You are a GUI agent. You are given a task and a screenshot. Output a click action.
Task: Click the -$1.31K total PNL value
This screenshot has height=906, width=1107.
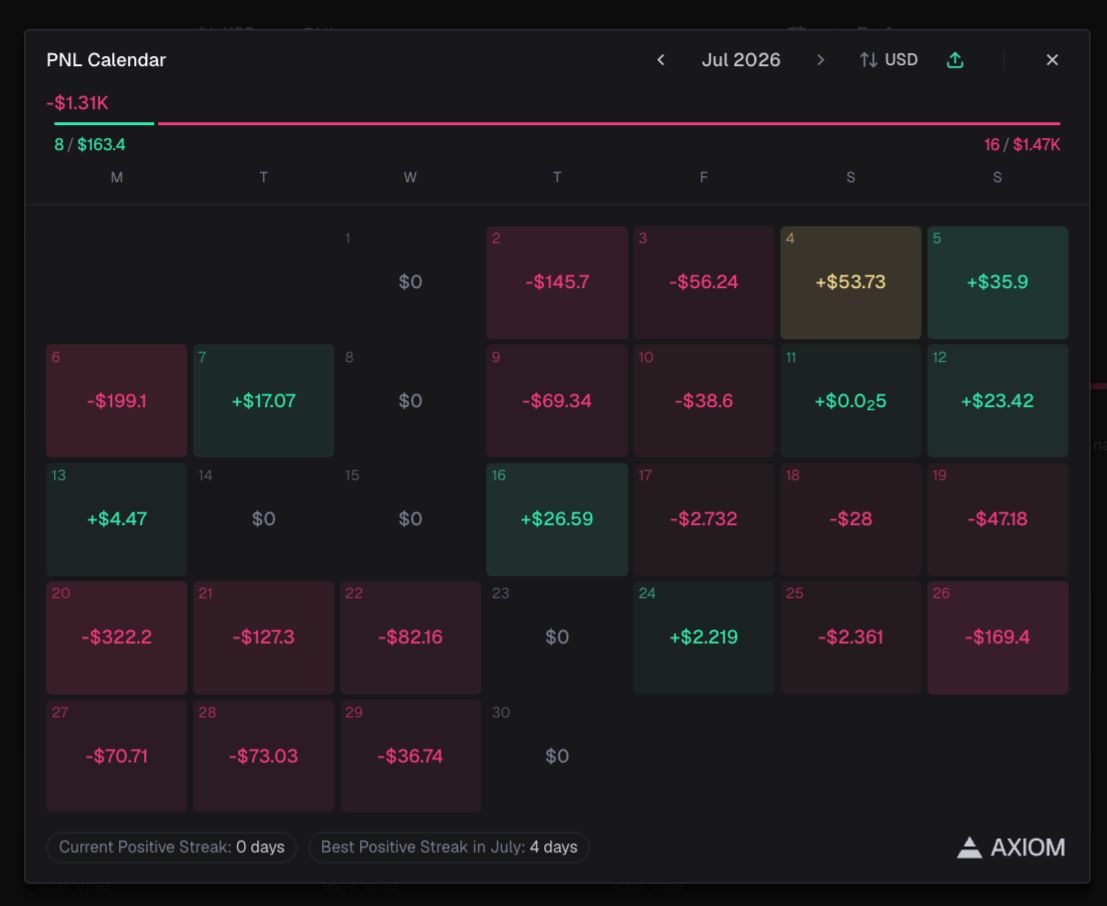point(77,103)
